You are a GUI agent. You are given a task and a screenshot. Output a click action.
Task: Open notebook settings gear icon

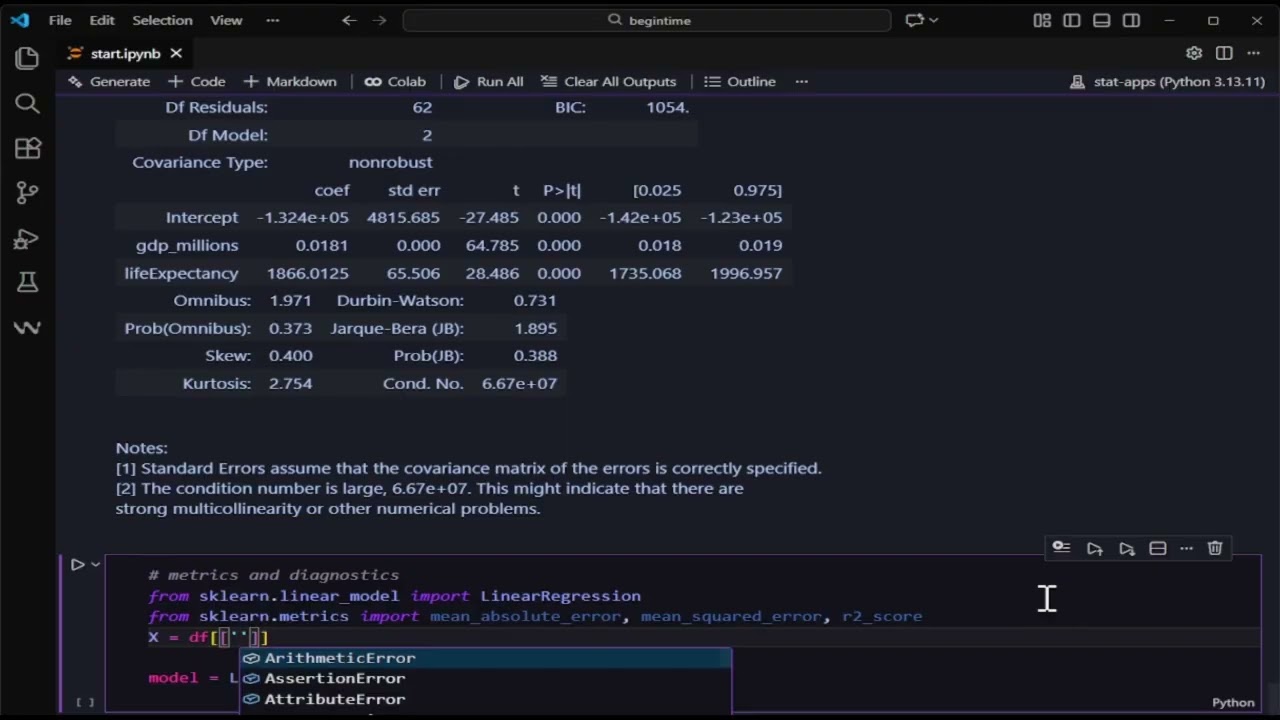pos(1194,53)
